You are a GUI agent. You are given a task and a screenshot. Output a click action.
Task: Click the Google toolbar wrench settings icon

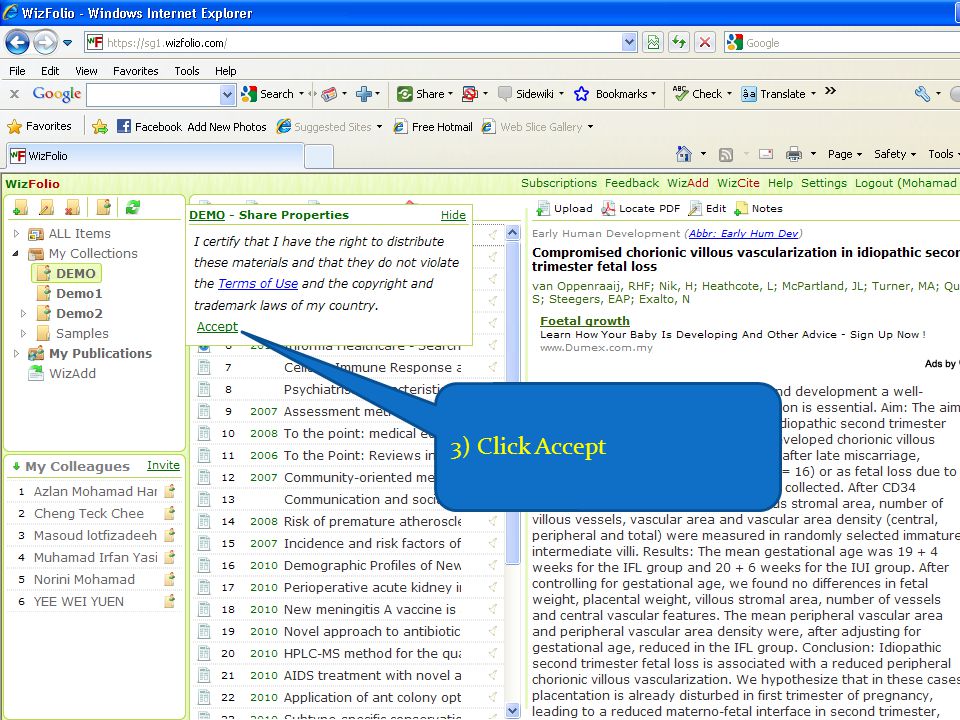pos(923,94)
